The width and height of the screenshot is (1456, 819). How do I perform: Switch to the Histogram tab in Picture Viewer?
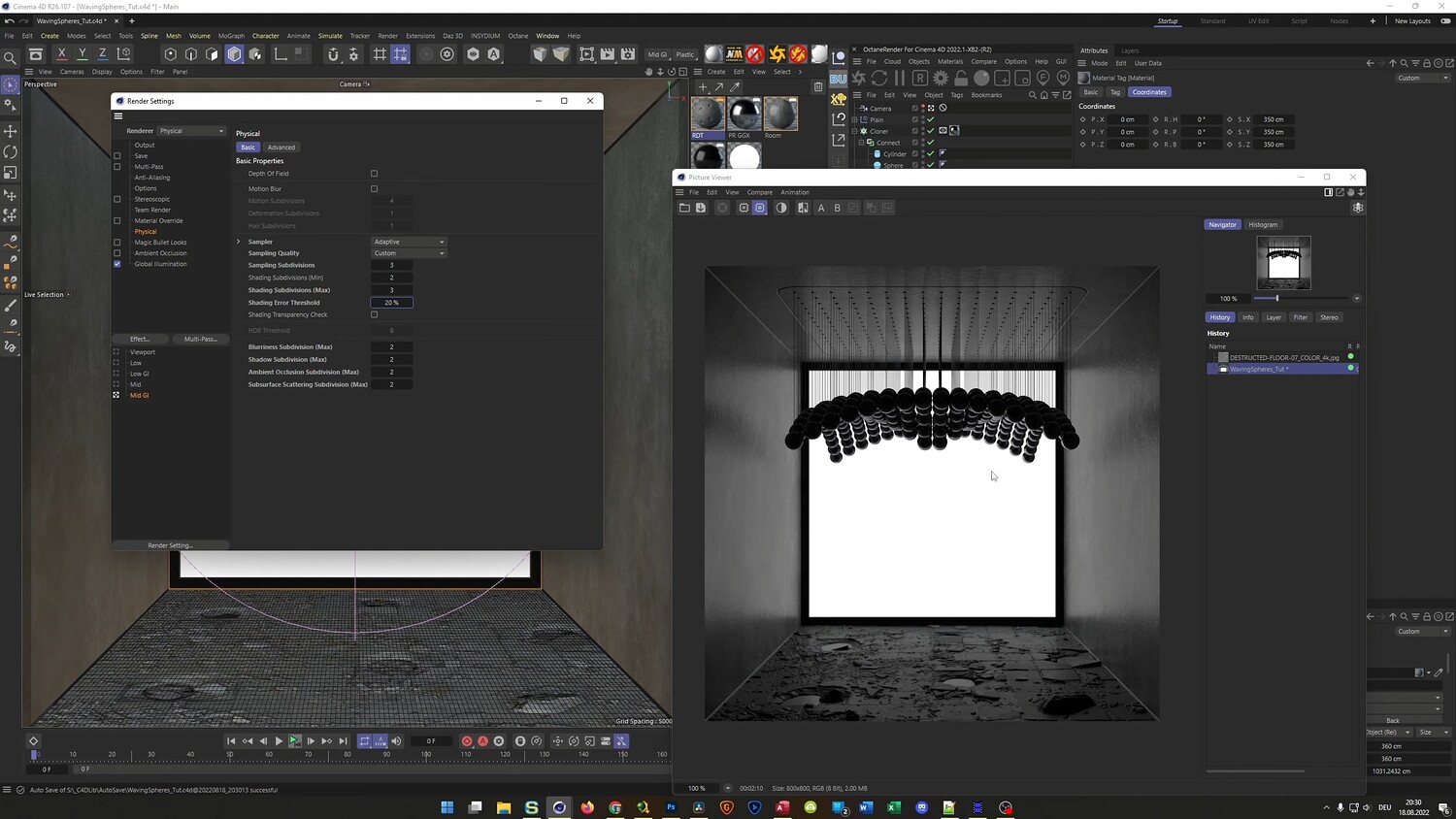(x=1263, y=224)
